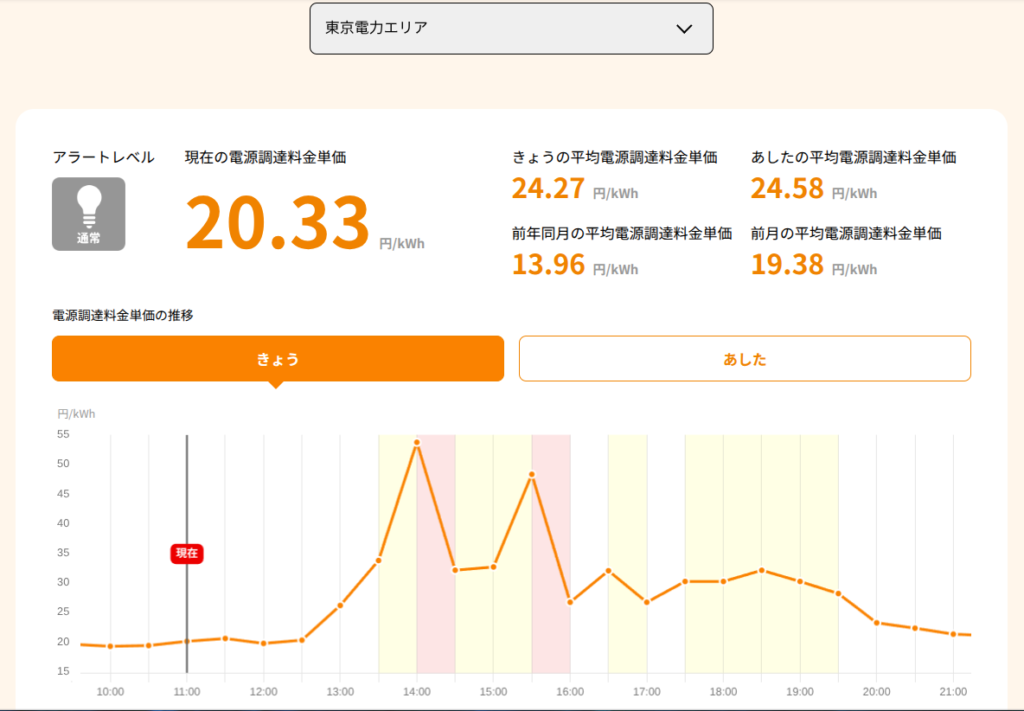The height and width of the screenshot is (711, 1024).
Task: Click the 55 y-axis label
Action: point(63,434)
